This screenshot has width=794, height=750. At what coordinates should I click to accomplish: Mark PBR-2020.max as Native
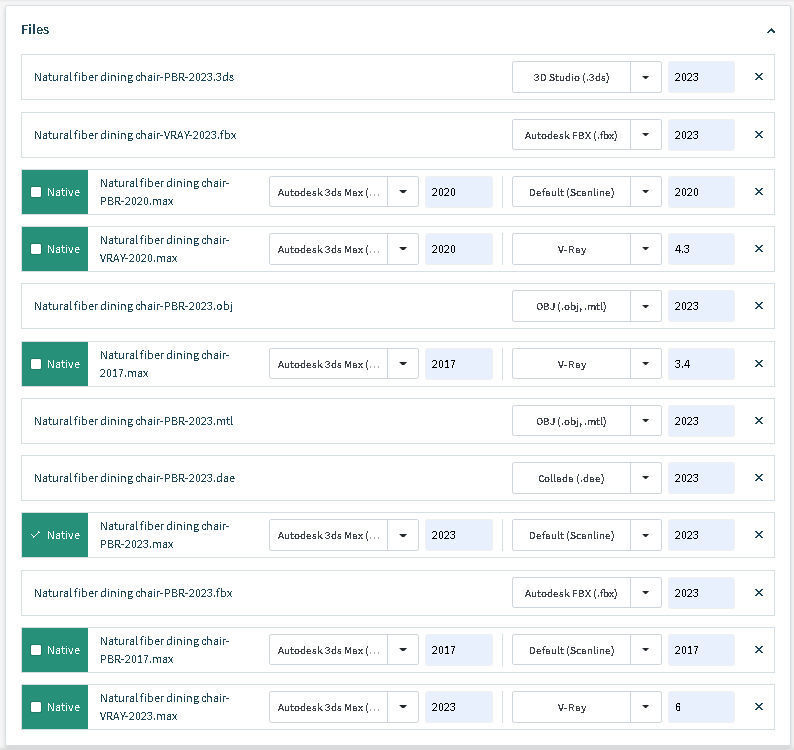(37, 192)
